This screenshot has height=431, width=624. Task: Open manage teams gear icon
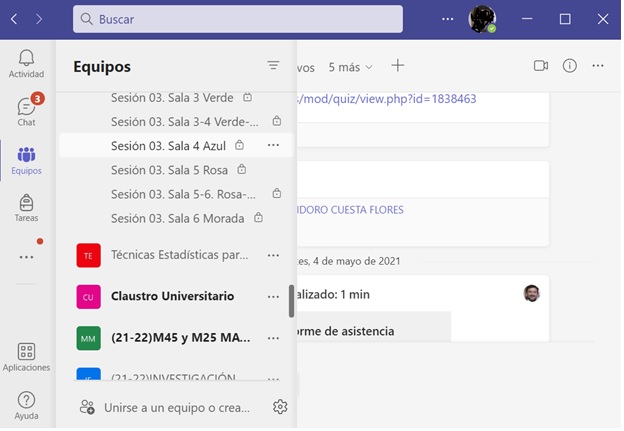pos(280,407)
